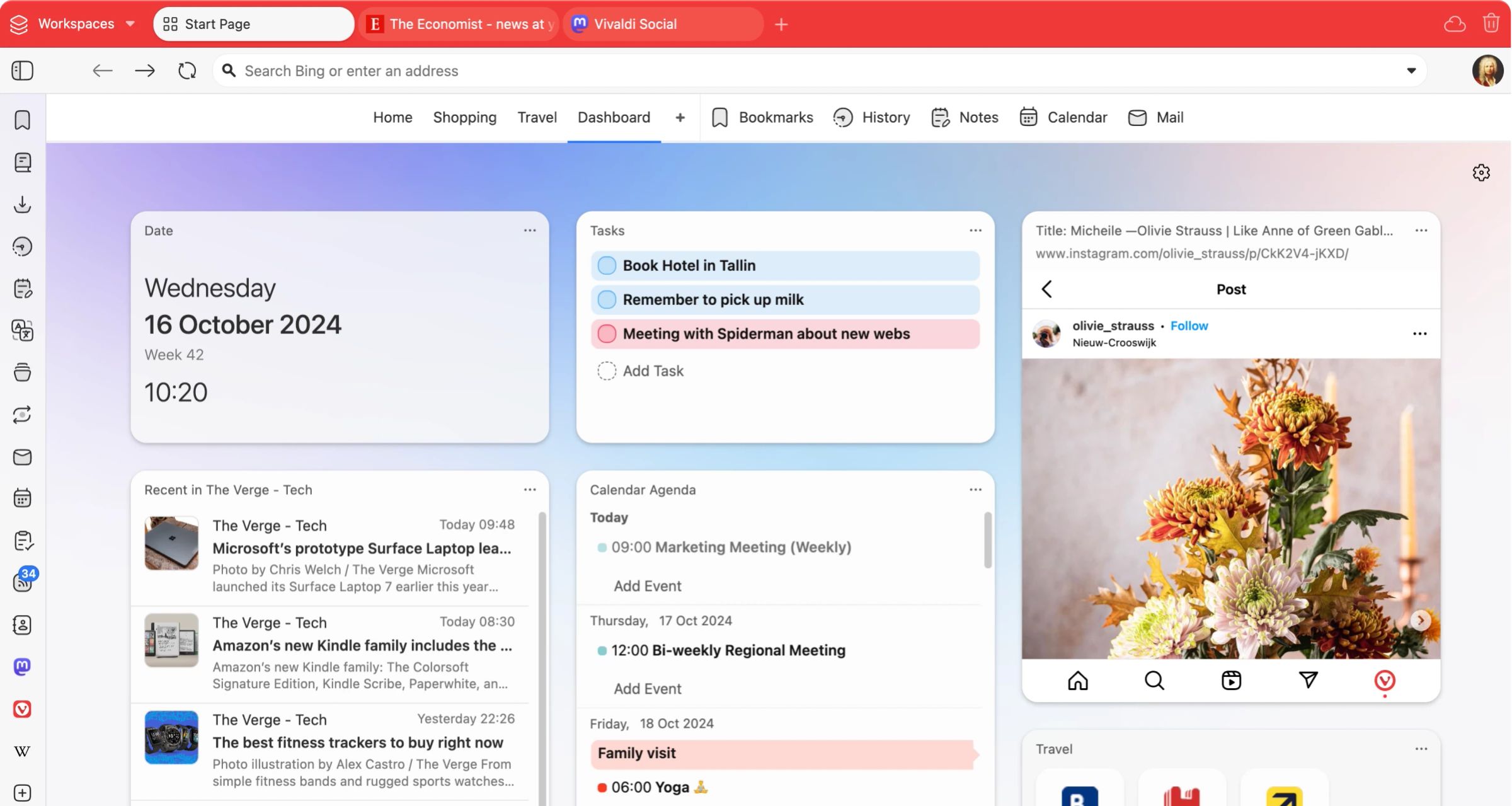Open the Tasks widget options menu
Viewport: 1512px width, 806px height.
pos(975,231)
